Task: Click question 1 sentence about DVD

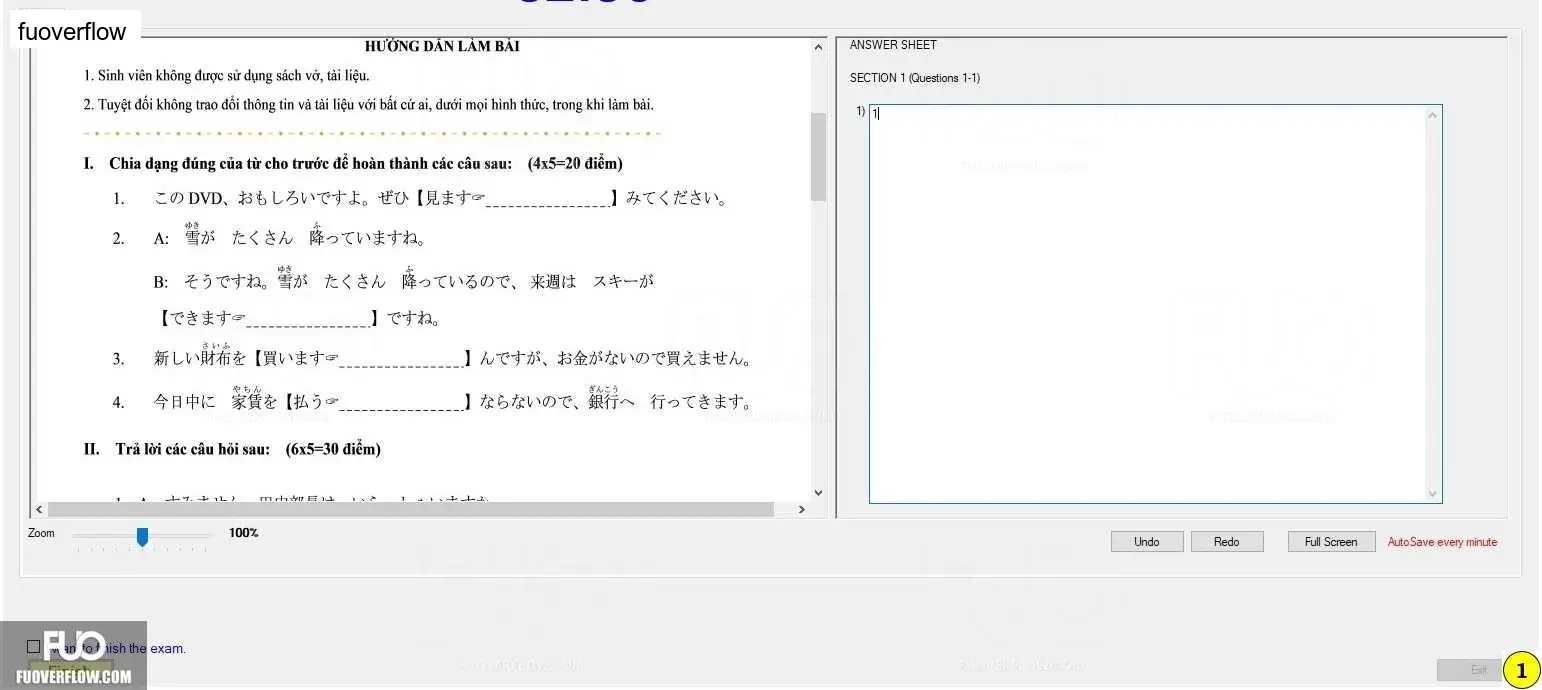Action: [440, 198]
